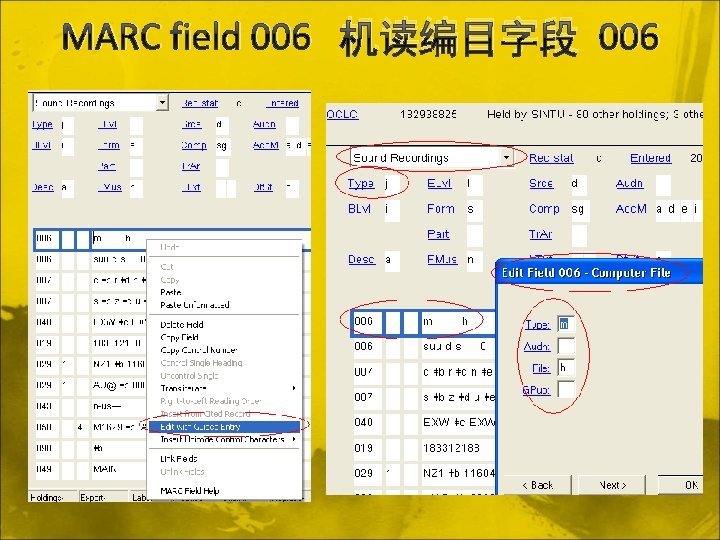Choose MARC Field Help in context menu
The image size is (720, 540).
(x=224, y=491)
